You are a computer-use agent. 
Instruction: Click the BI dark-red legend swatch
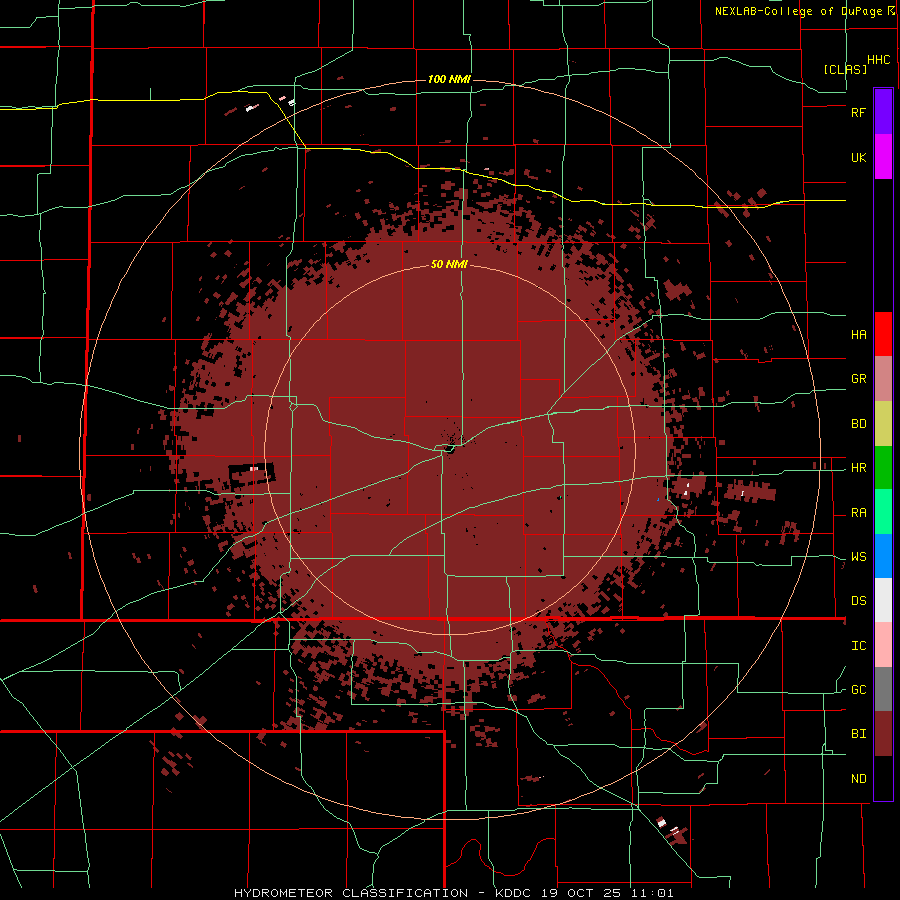click(x=883, y=734)
